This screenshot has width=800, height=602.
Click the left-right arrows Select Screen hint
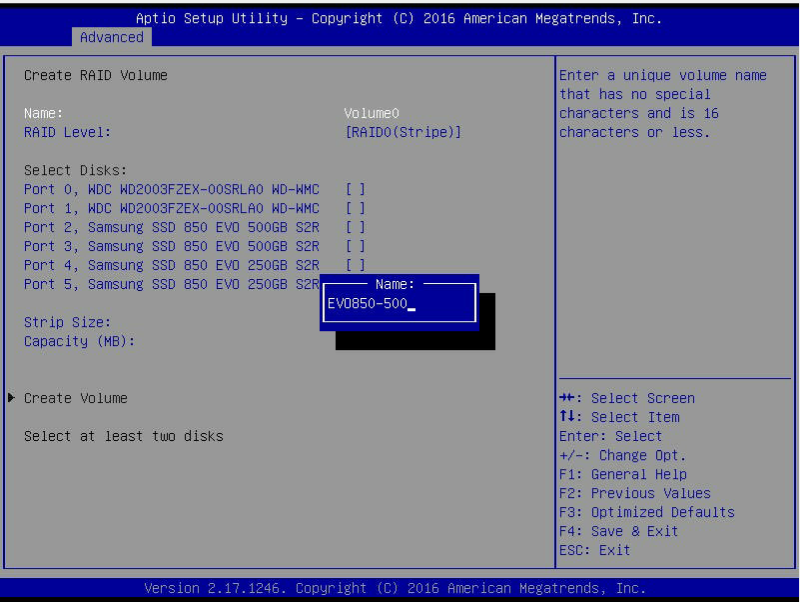(x=627, y=398)
